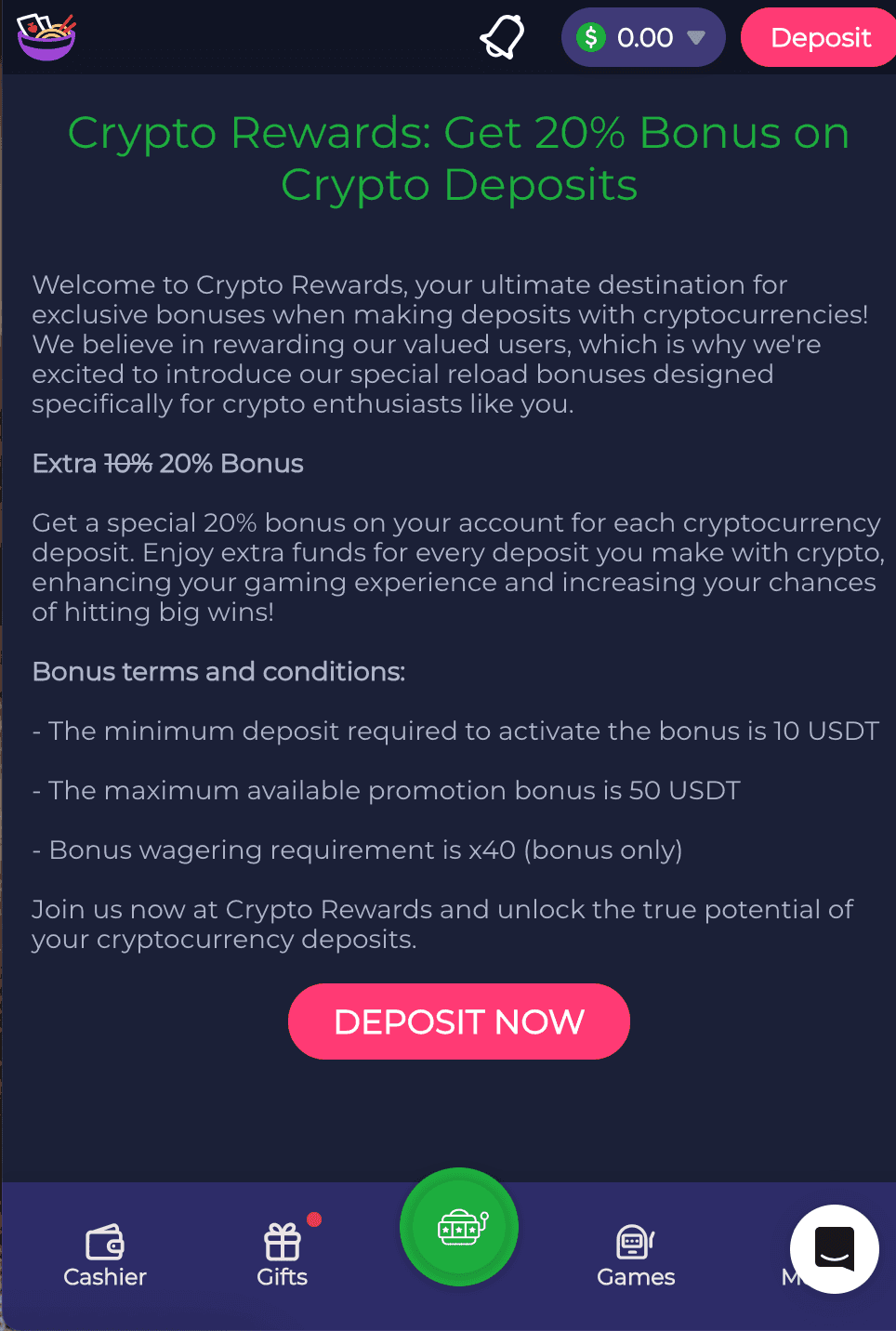Click the Games slot machine icon
The width and height of the screenshot is (896, 1331).
[x=635, y=1241]
